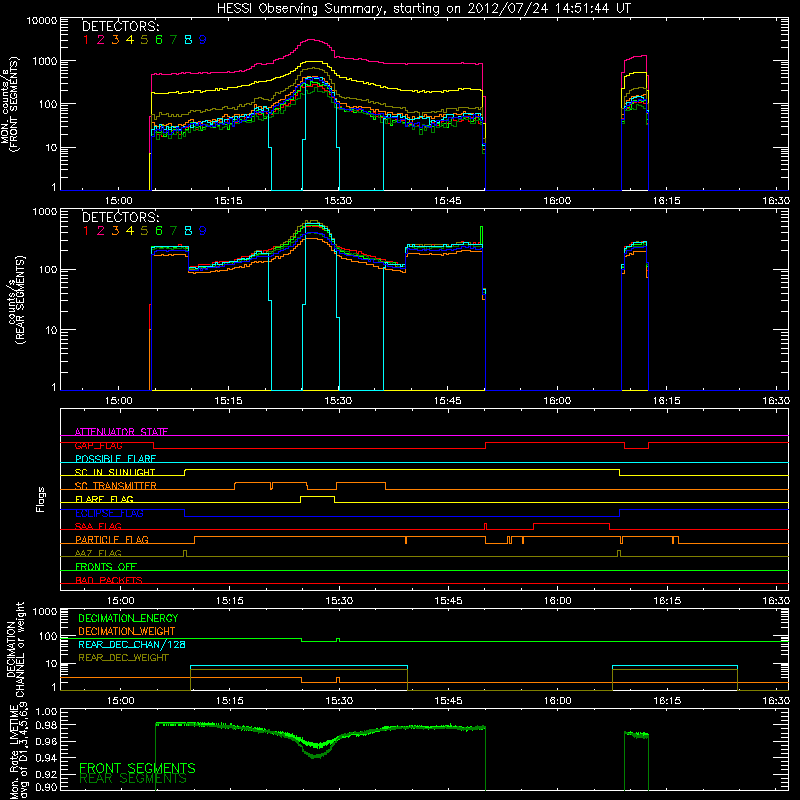Click green detector 6 in front segments legend
Screen dimensions: 800x800
pos(159,40)
